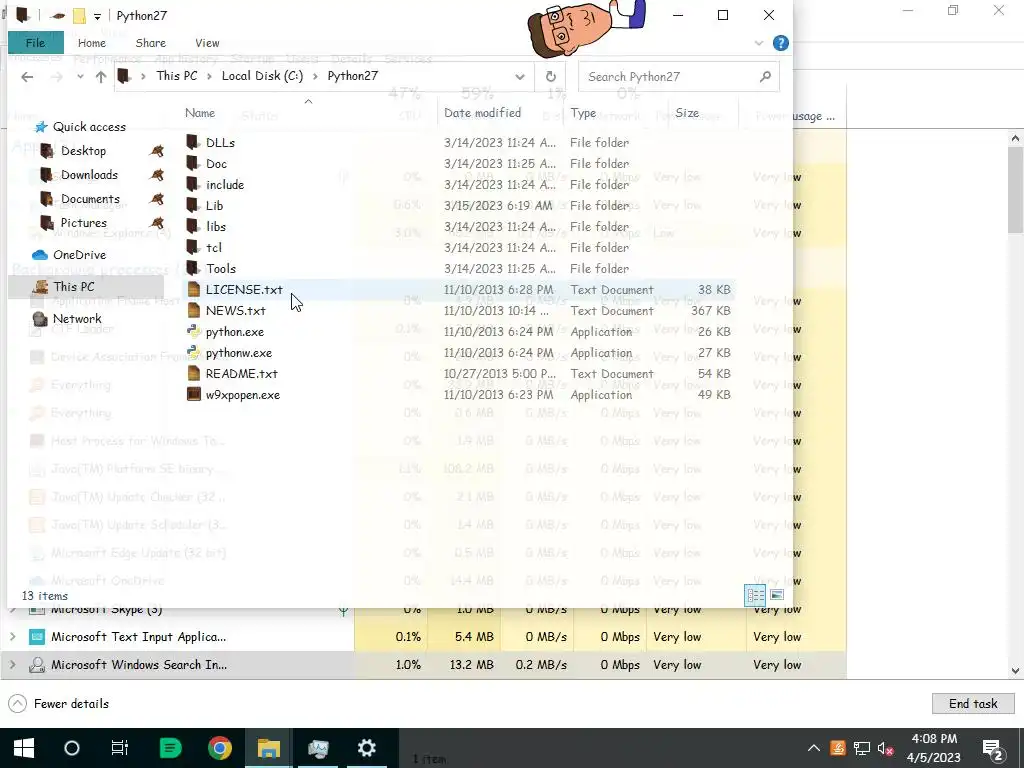Open the Home ribbon tab
Viewport: 1024px width, 768px height.
click(x=91, y=43)
